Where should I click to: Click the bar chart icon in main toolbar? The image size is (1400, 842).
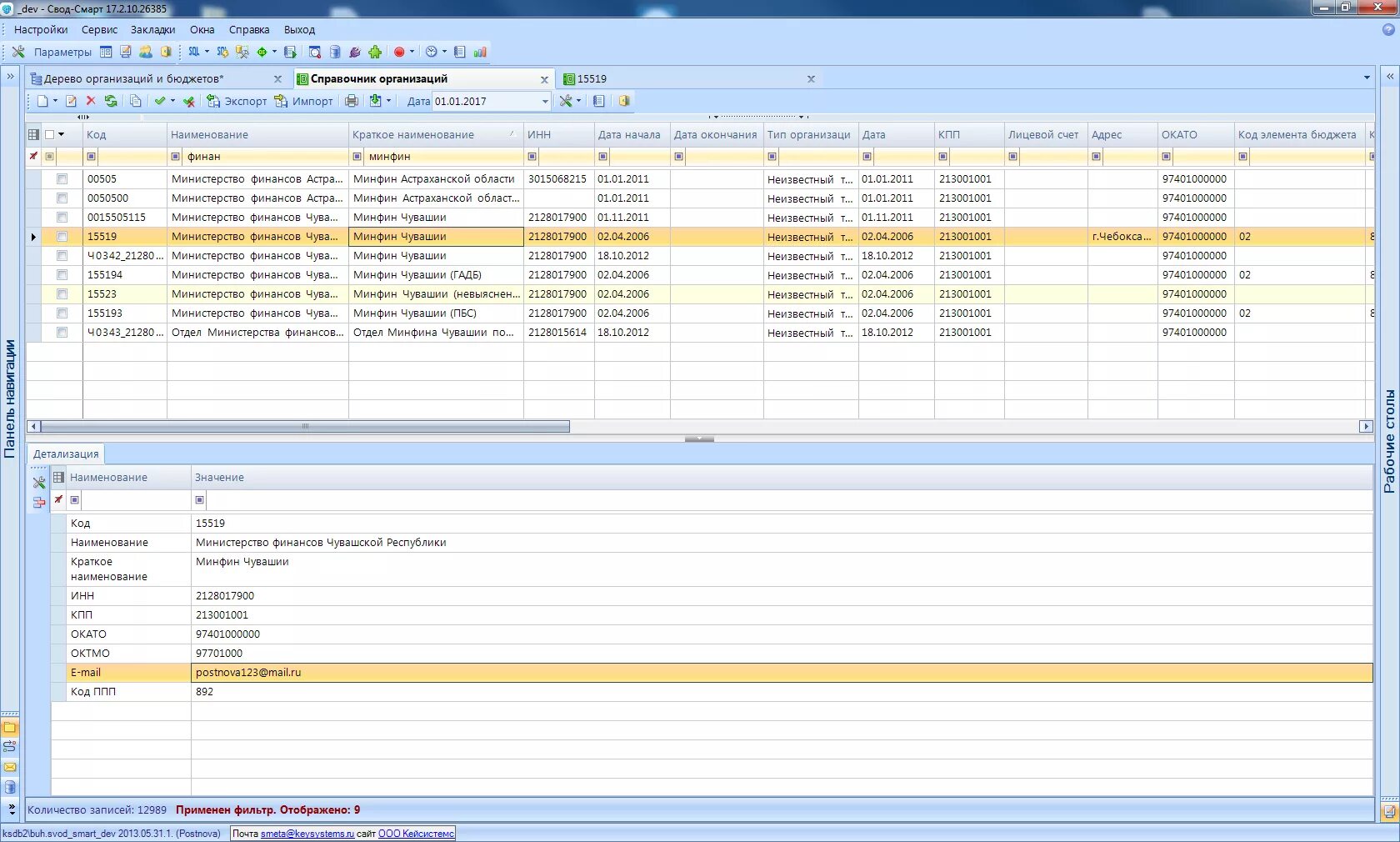(480, 52)
